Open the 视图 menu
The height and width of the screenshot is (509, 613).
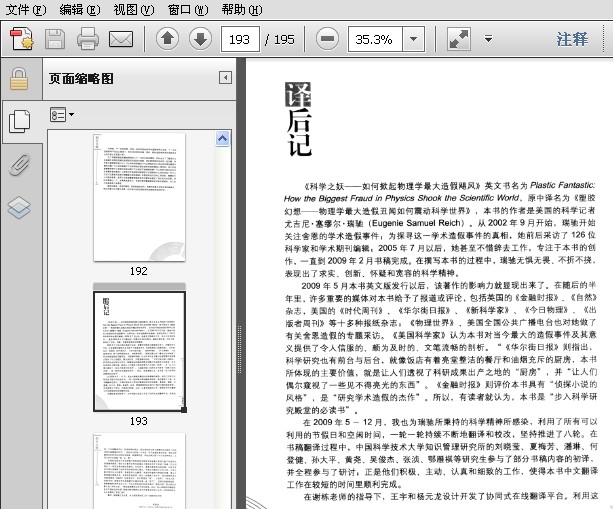click(x=133, y=9)
